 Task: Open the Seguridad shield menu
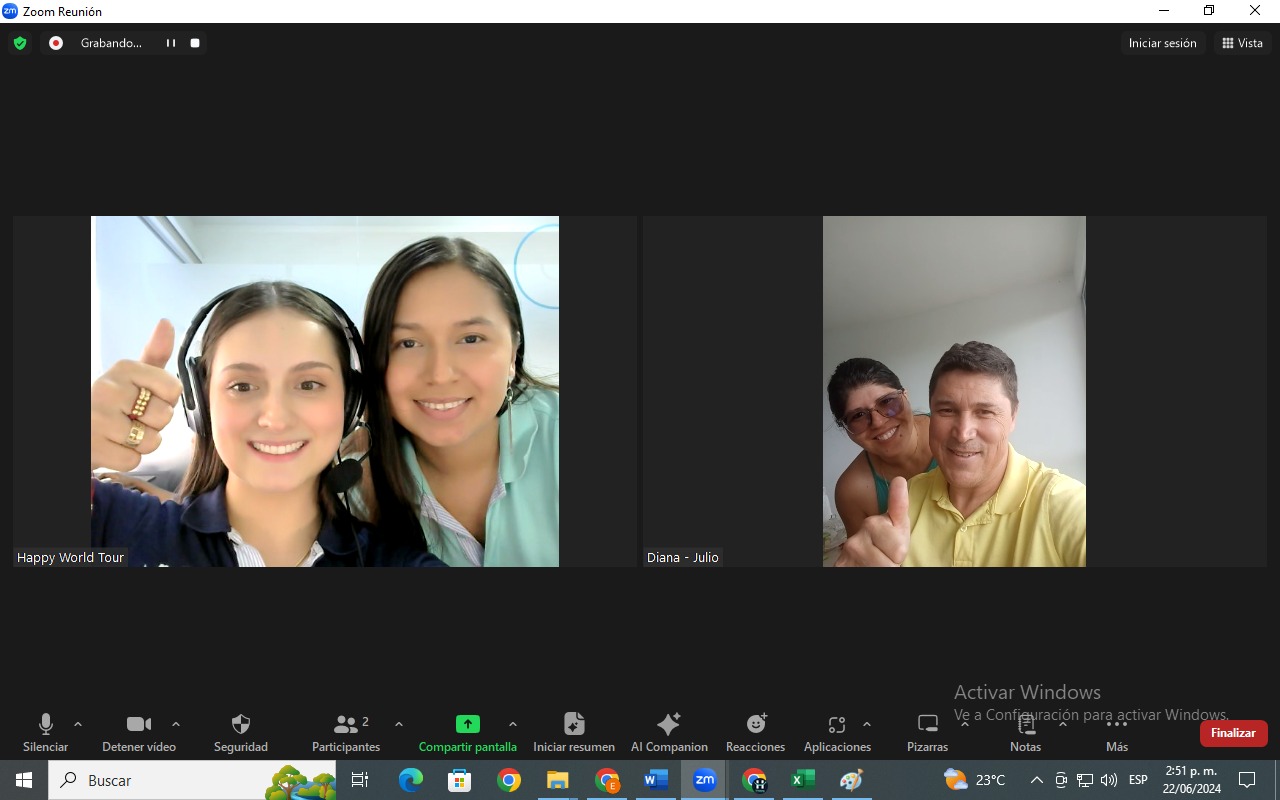click(241, 733)
